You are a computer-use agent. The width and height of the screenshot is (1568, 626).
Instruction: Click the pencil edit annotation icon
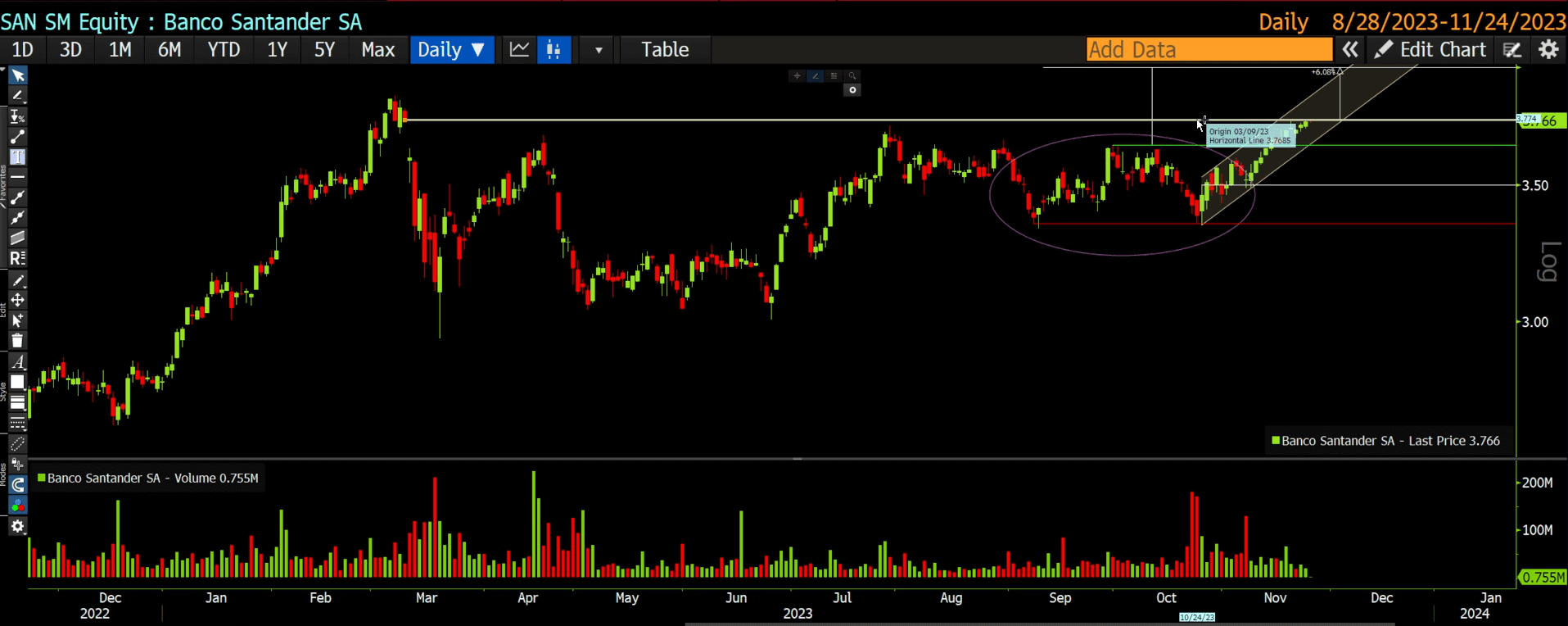pos(17,280)
